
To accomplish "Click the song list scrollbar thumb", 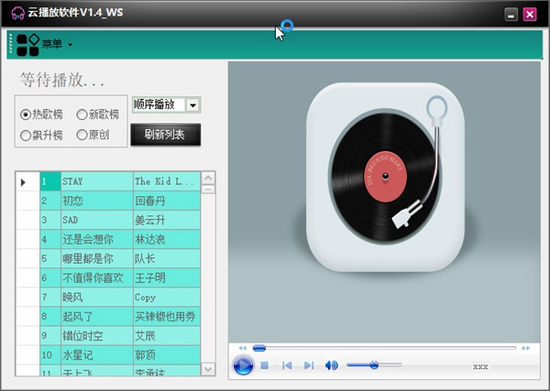I will pyautogui.click(x=208, y=189).
